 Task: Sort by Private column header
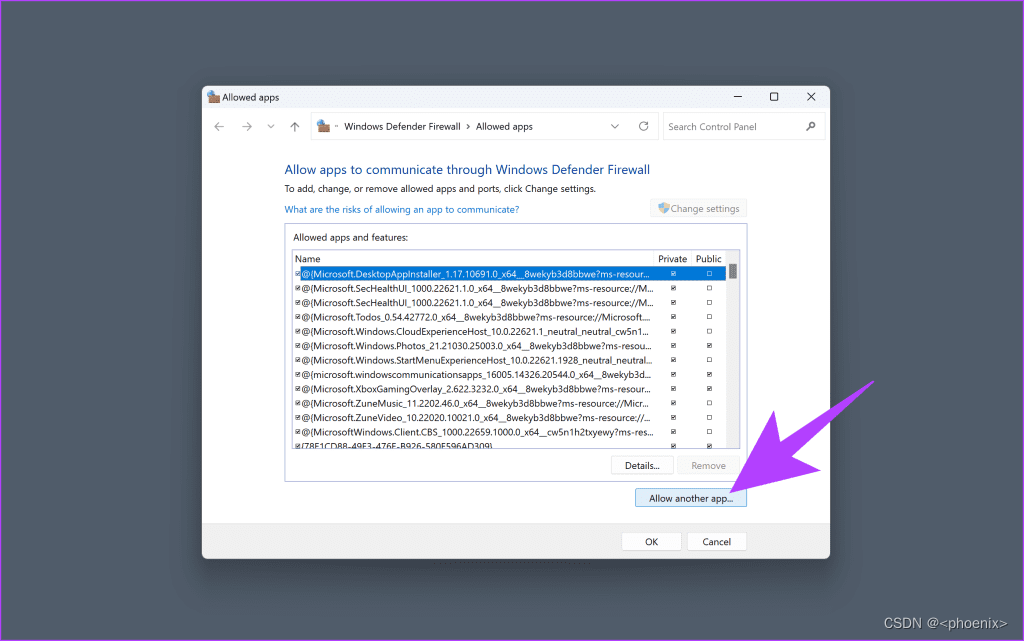coord(672,258)
